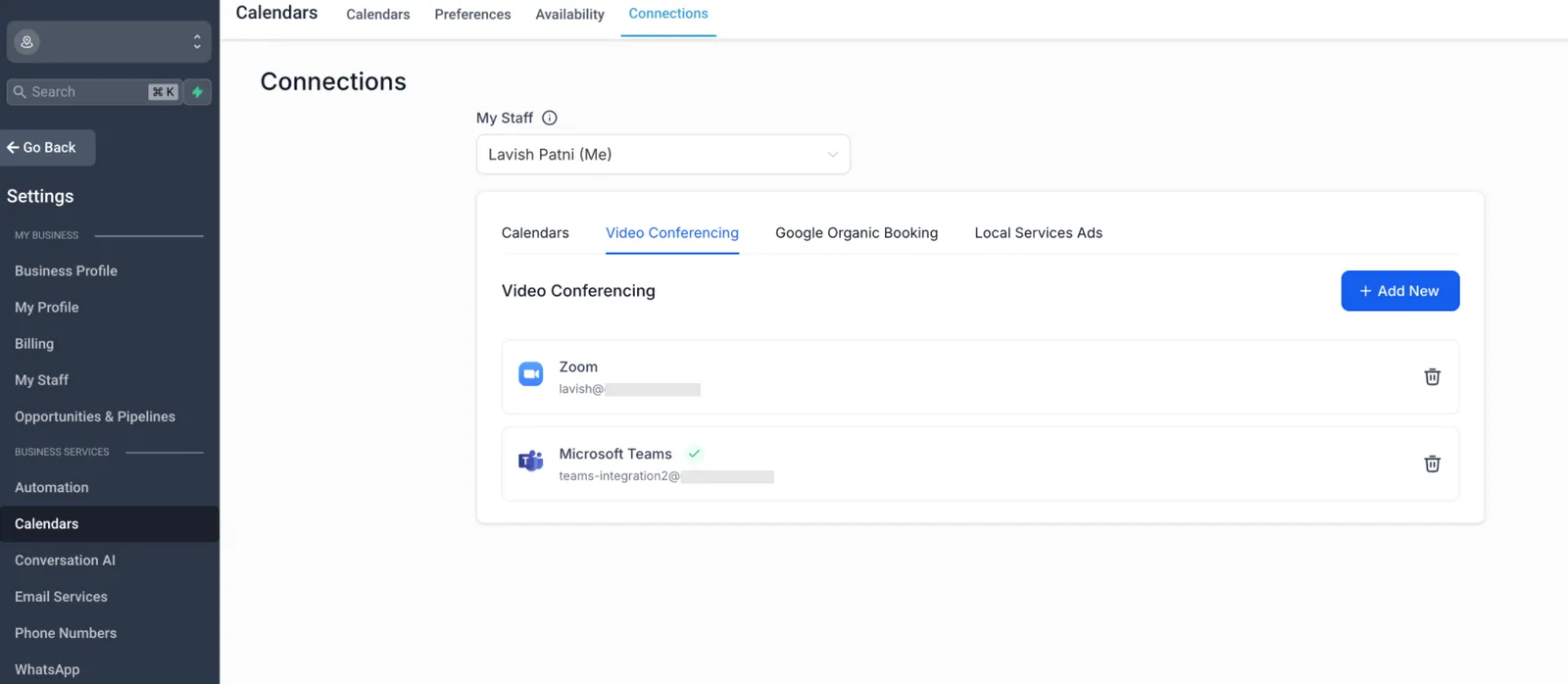
Task: Delete the Zoom connection with trash icon
Action: click(x=1432, y=376)
